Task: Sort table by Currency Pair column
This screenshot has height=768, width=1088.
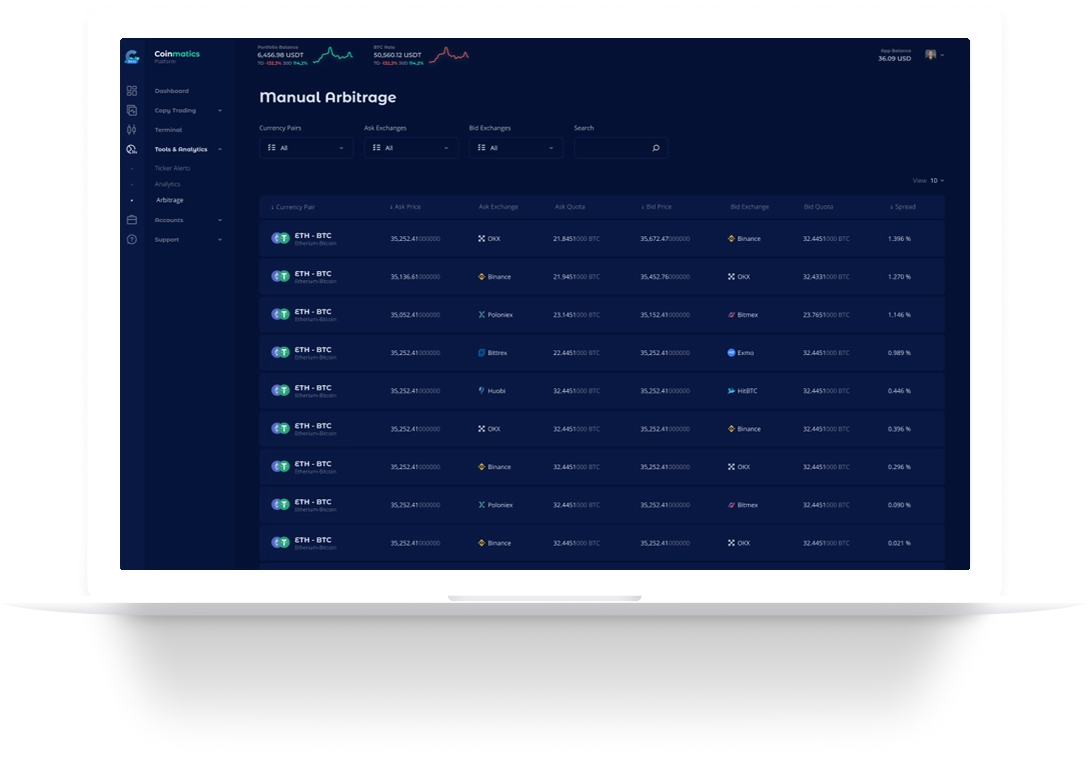Action: tap(293, 207)
